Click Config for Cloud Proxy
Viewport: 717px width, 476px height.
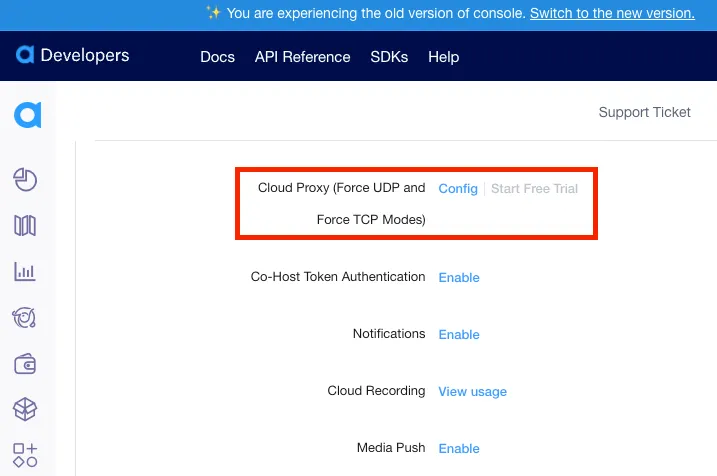458,189
